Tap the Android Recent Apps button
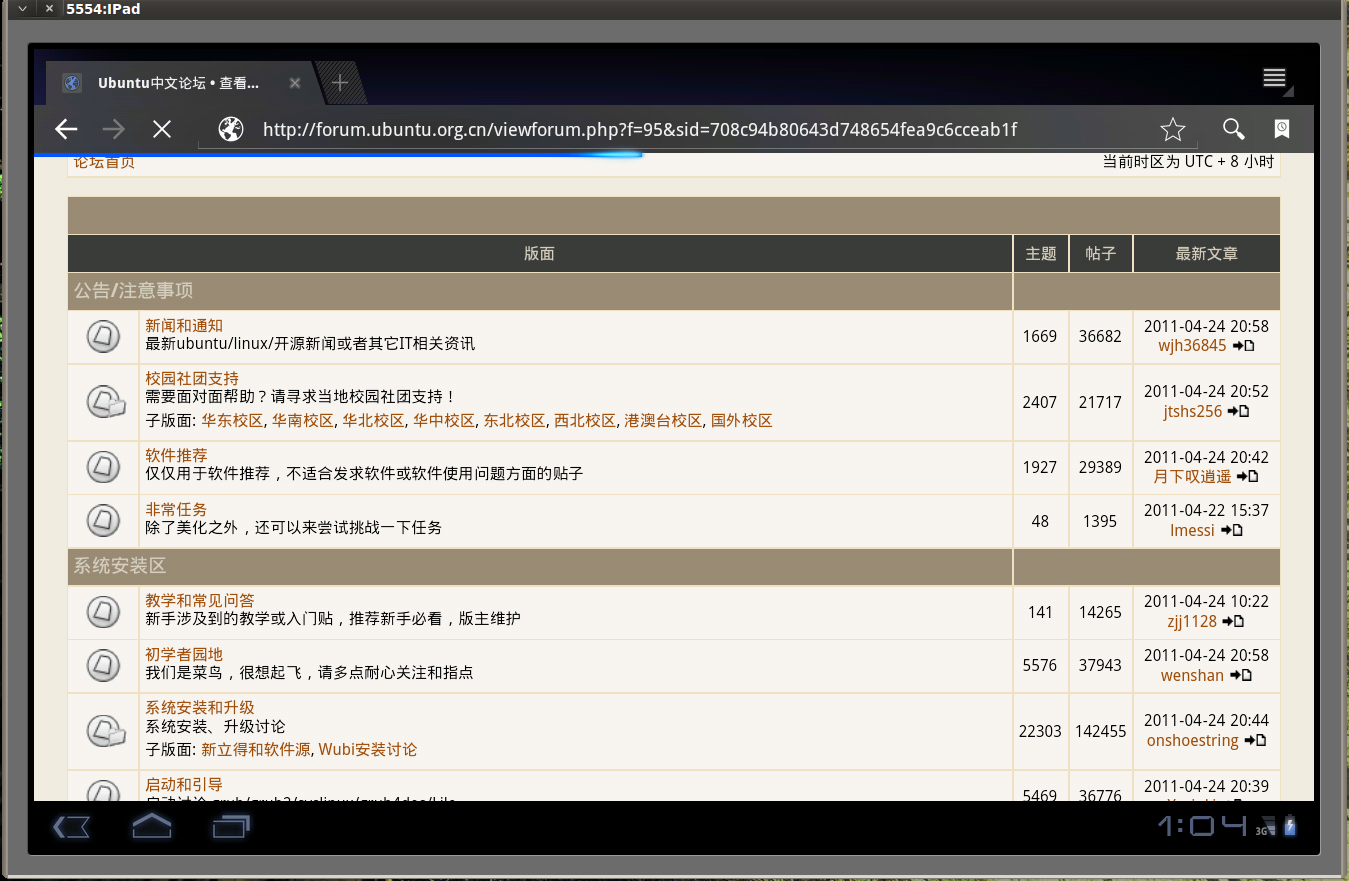Image resolution: width=1349 pixels, height=881 pixels. [231, 827]
